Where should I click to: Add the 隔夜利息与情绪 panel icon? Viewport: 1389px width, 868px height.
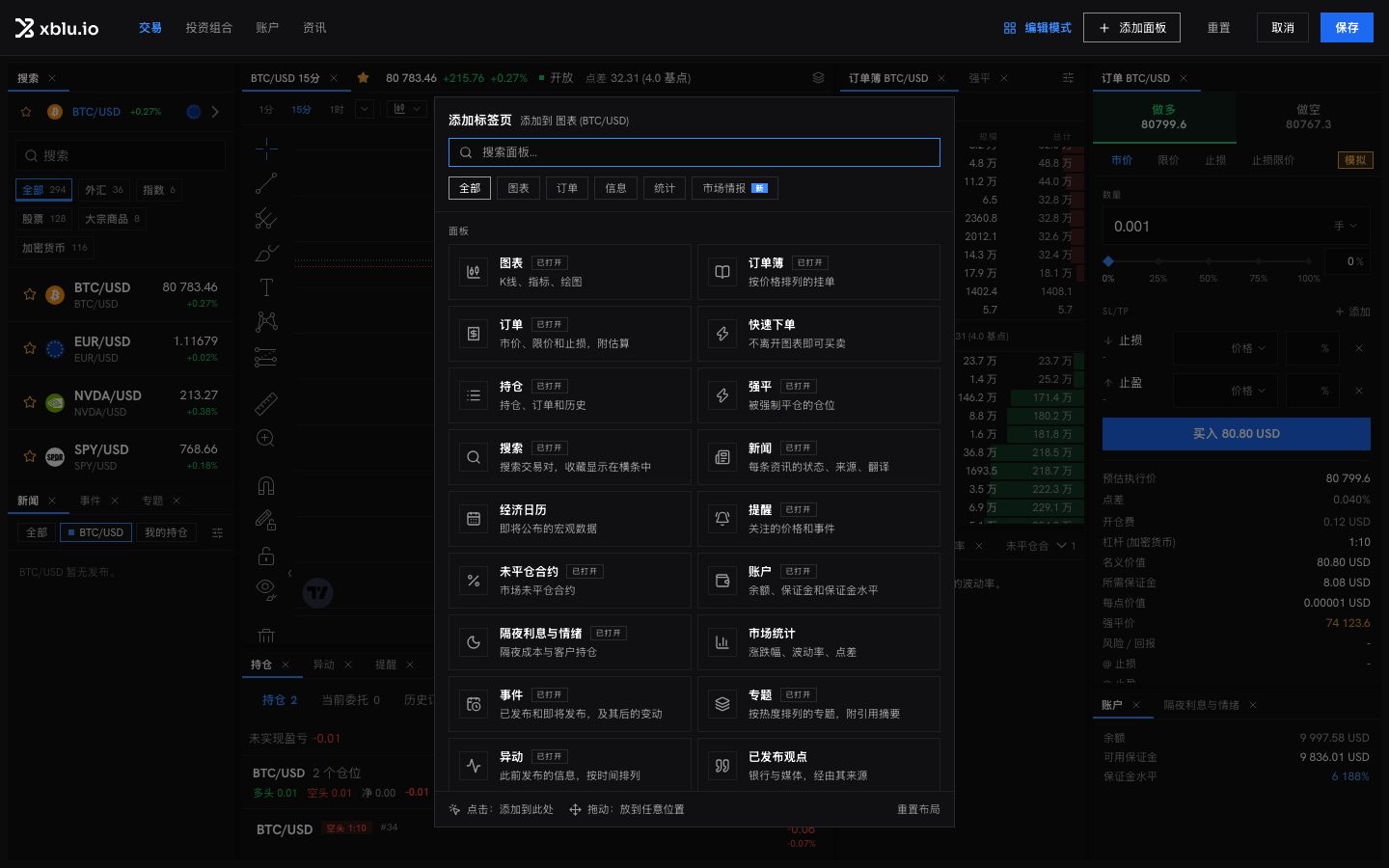click(474, 642)
